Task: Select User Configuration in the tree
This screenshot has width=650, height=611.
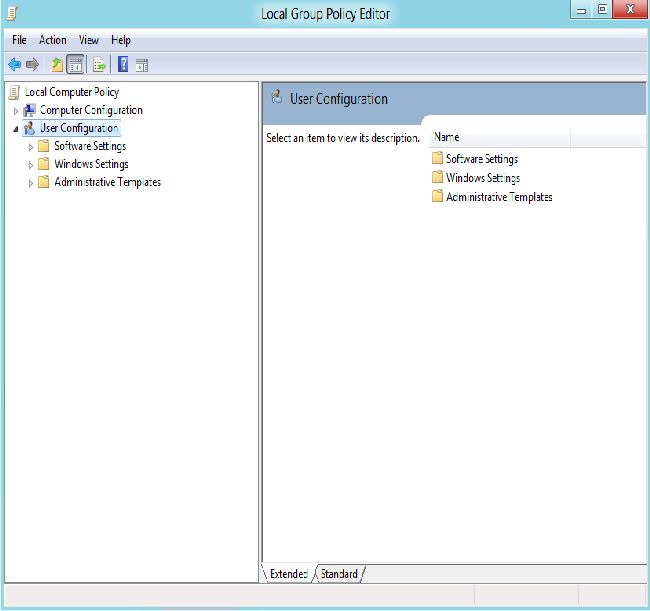Action: coord(79,128)
